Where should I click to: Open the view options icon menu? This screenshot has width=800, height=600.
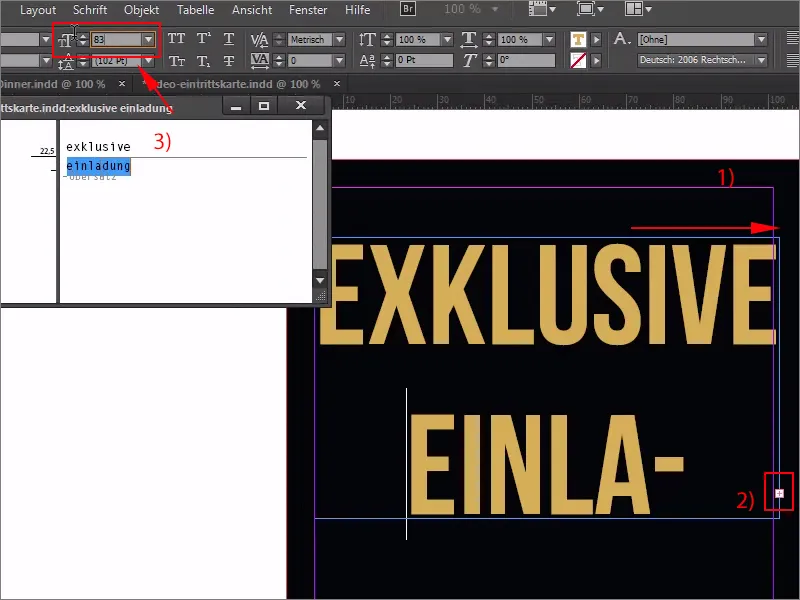point(542,9)
